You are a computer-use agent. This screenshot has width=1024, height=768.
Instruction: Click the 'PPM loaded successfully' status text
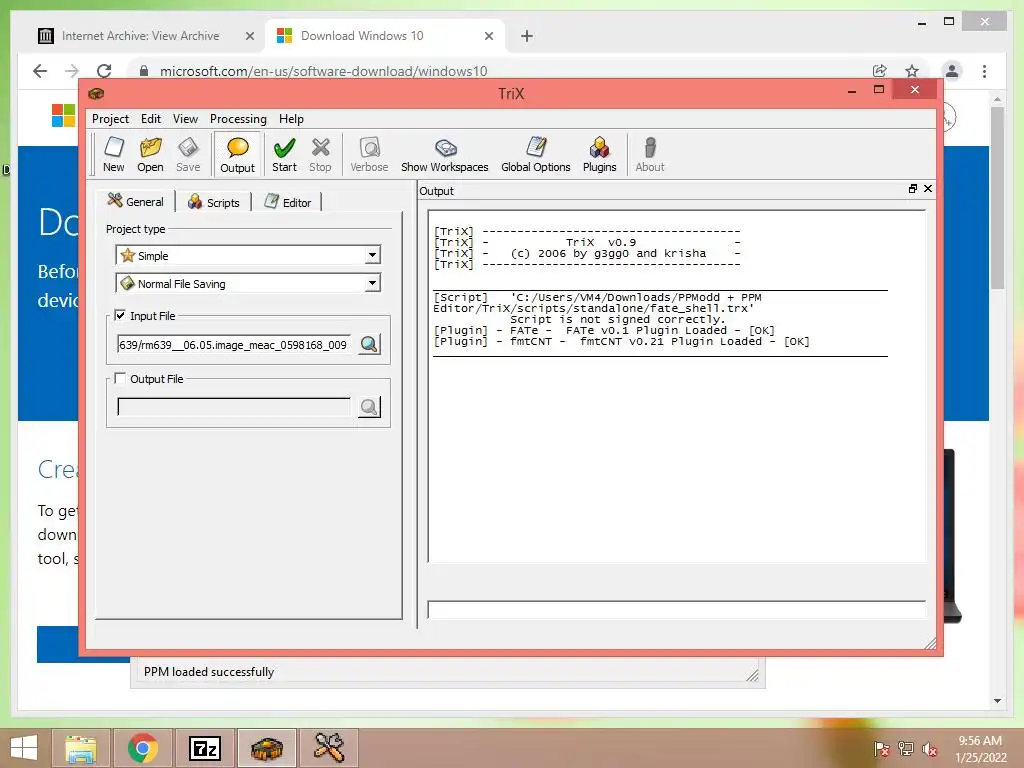point(209,671)
